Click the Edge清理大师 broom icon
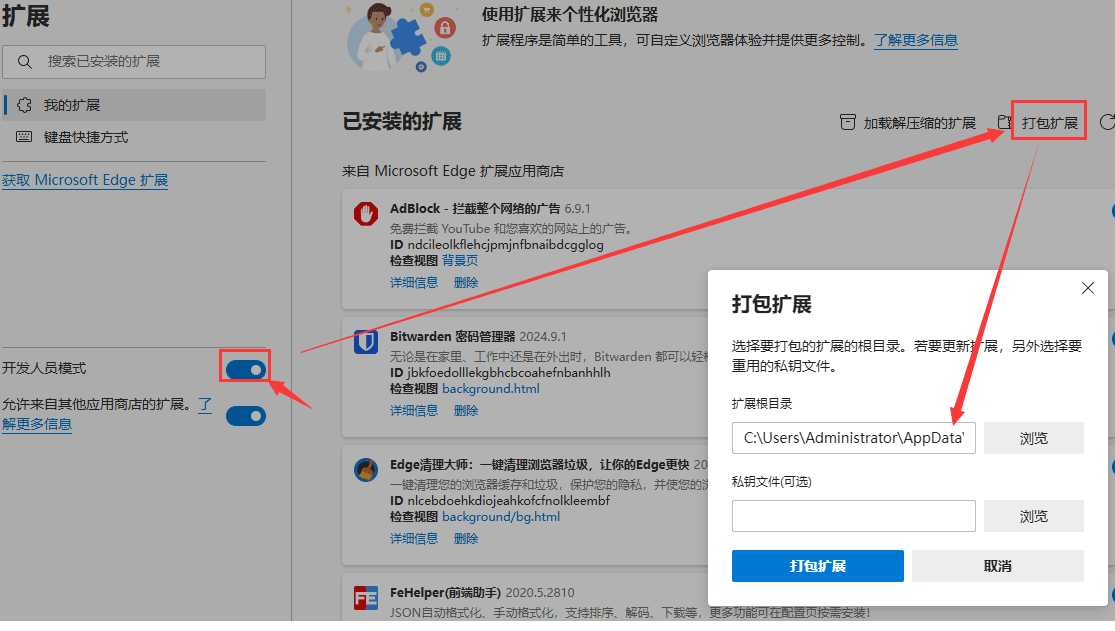The image size is (1115, 631). tap(366, 470)
